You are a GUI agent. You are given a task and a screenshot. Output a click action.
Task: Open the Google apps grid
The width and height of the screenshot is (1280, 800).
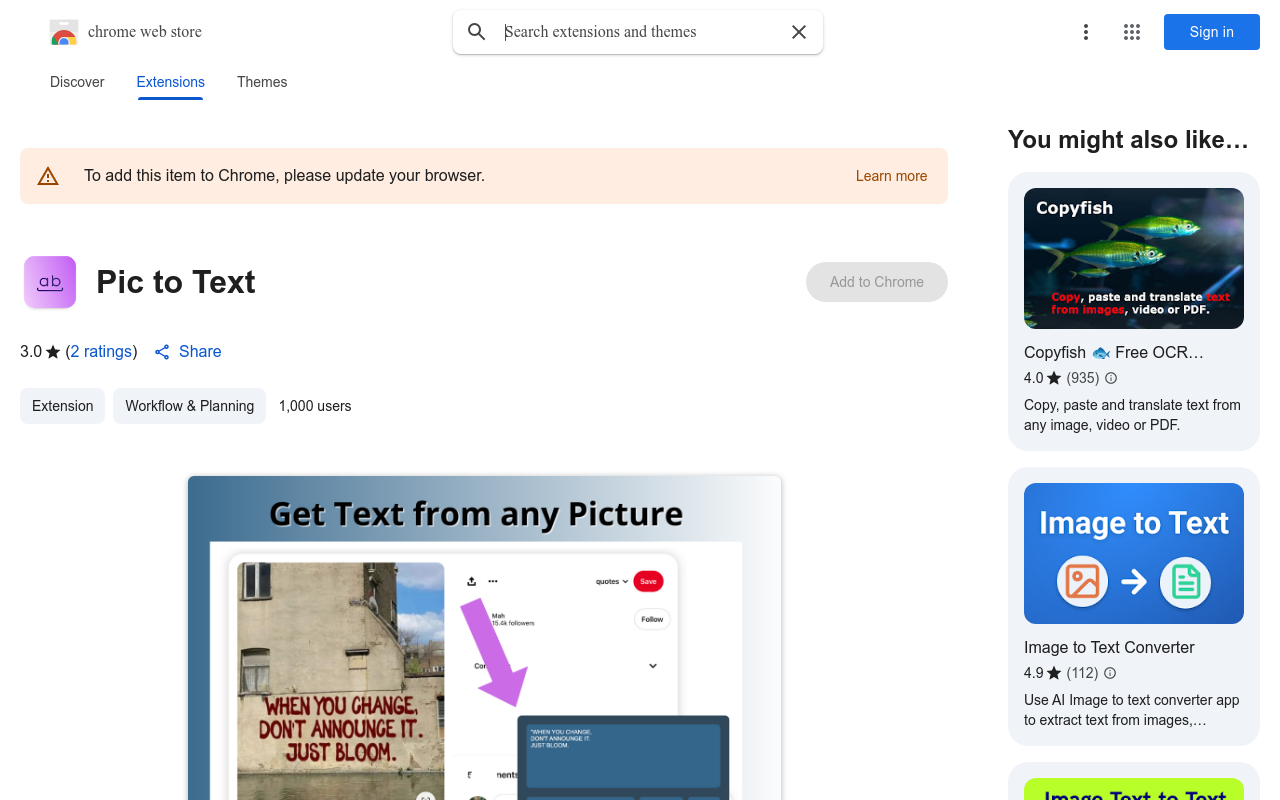[x=1132, y=32]
